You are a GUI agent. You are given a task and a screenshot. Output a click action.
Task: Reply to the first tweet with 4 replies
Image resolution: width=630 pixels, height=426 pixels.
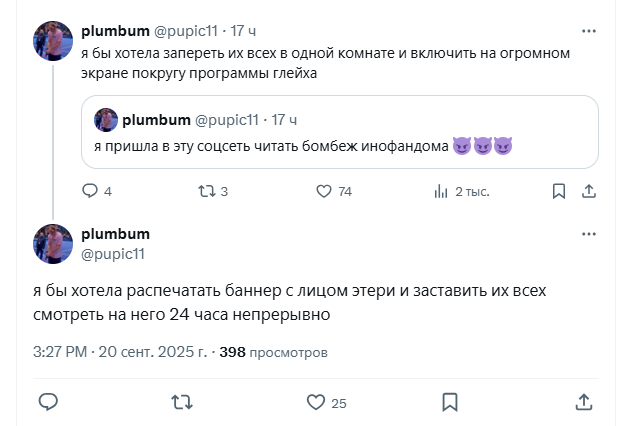coord(90,191)
